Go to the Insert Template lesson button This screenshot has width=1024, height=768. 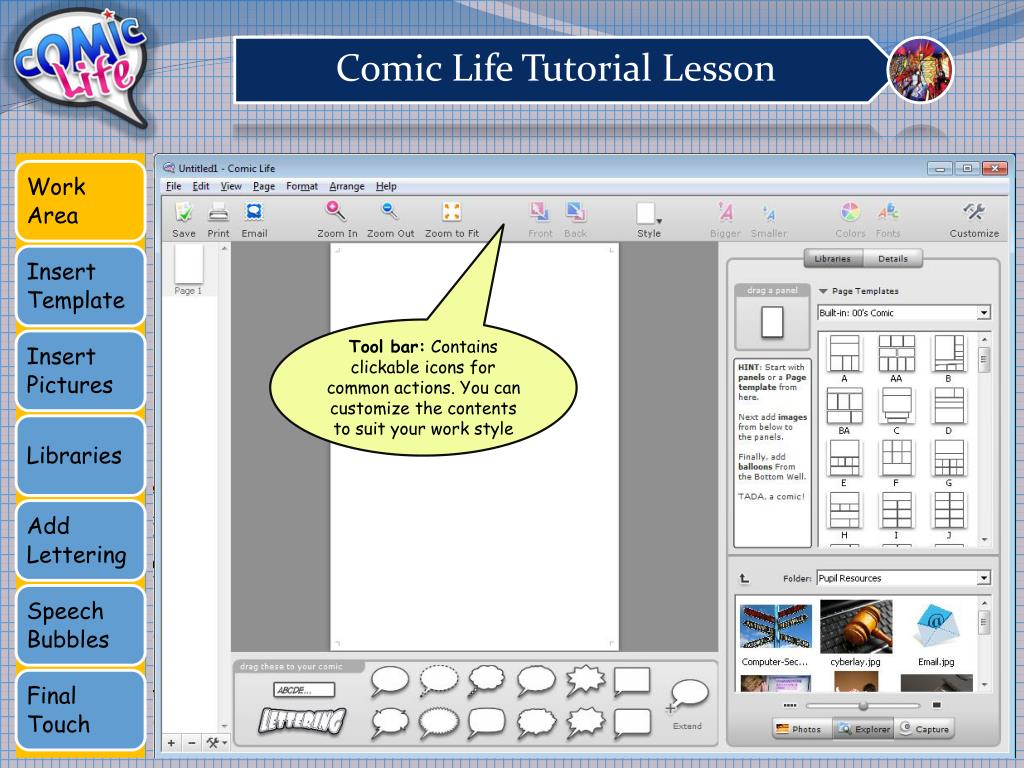pyautogui.click(x=80, y=286)
